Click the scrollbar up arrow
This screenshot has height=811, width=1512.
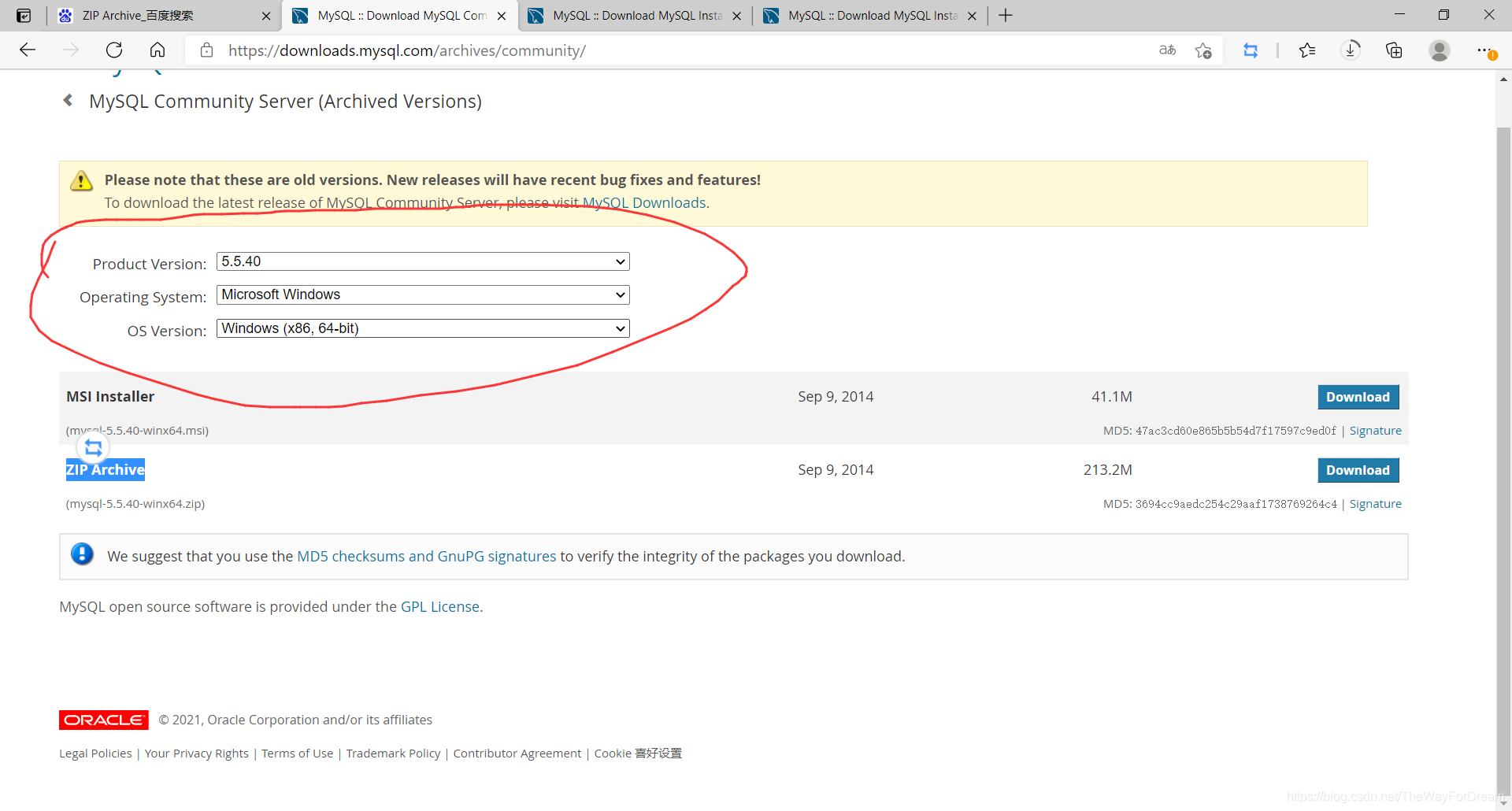[1503, 79]
